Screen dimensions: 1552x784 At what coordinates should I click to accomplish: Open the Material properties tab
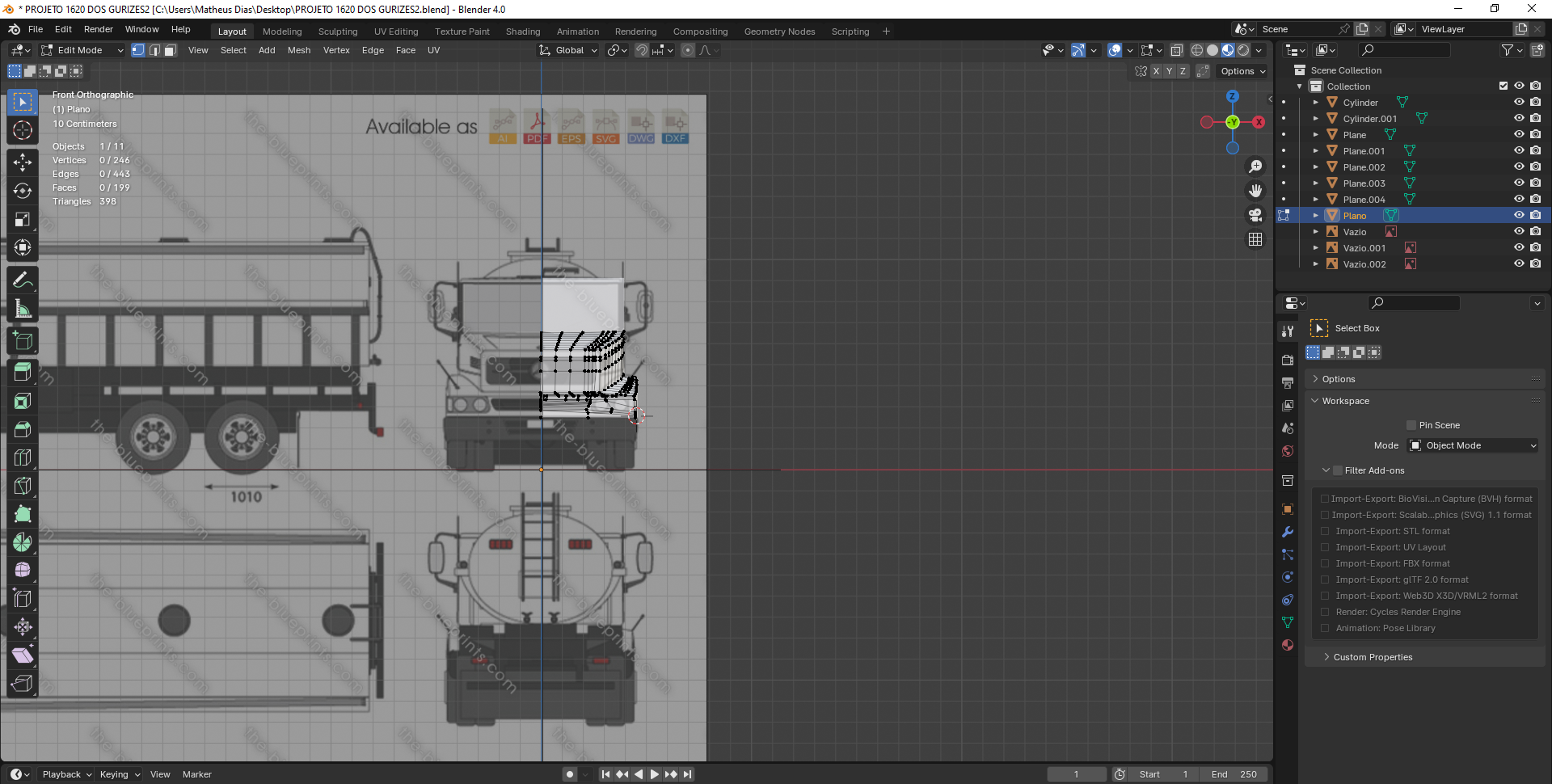pos(1288,645)
